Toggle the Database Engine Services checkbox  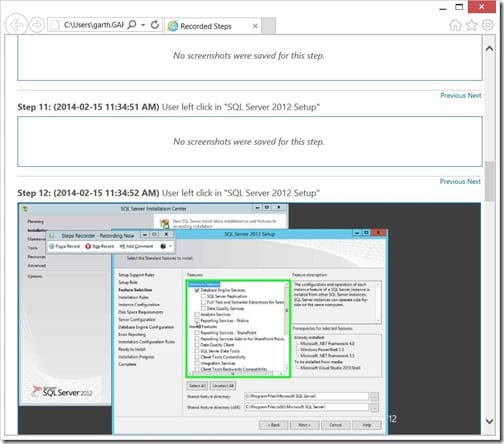pos(197,290)
